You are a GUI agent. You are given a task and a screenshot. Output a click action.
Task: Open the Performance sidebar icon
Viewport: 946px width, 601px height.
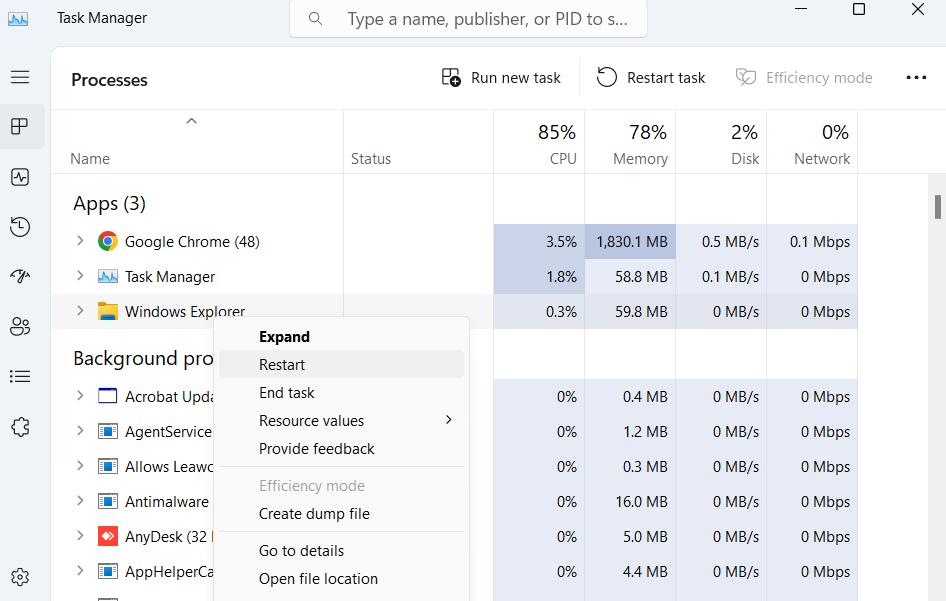click(x=20, y=177)
